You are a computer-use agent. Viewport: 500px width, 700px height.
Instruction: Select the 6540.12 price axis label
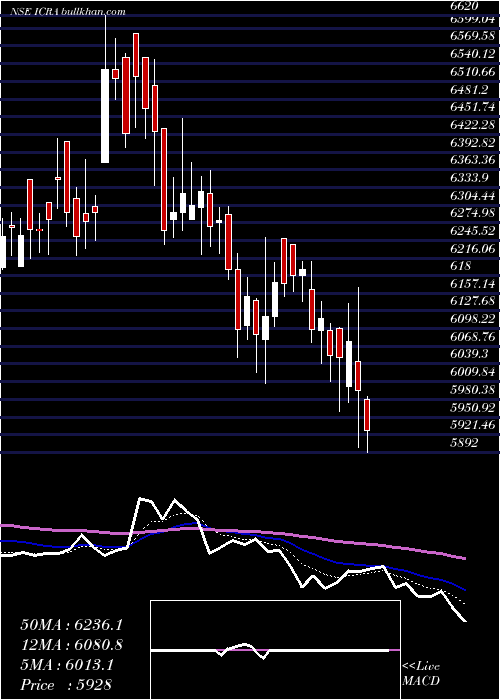(x=473, y=54)
